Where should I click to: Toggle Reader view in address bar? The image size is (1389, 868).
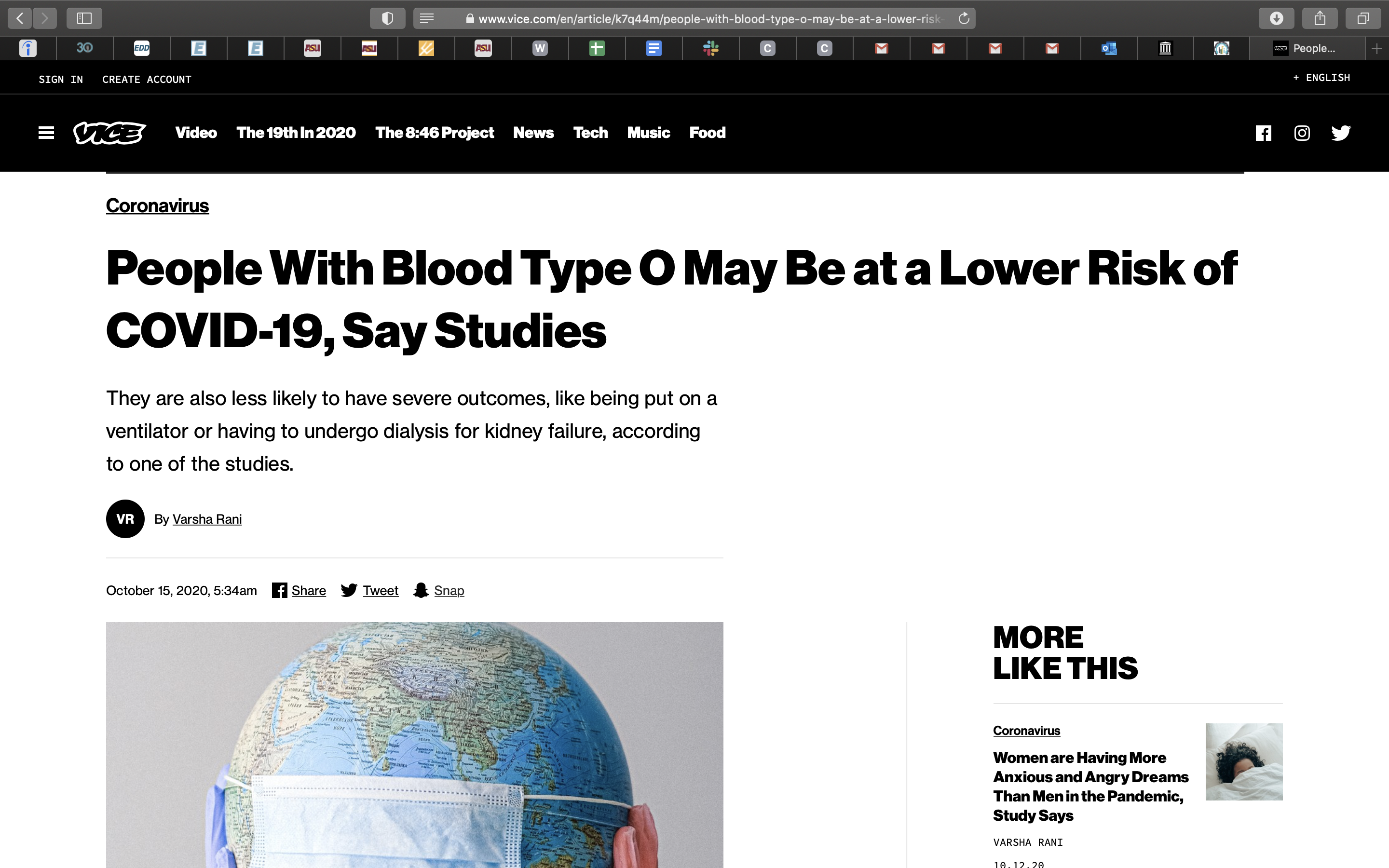426,18
